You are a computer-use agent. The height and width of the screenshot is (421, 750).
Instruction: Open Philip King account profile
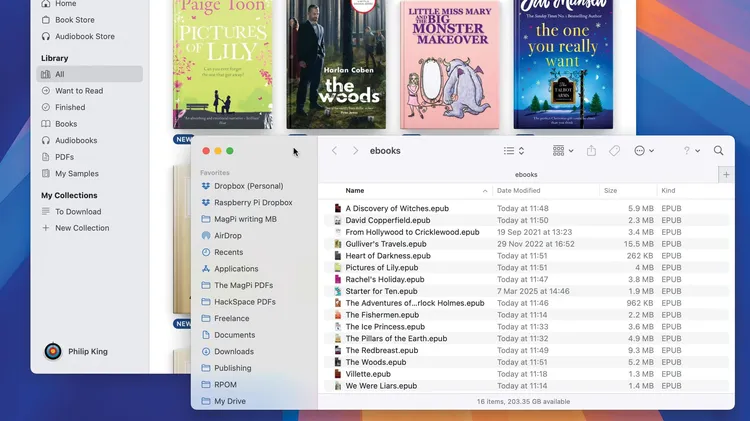point(76,352)
